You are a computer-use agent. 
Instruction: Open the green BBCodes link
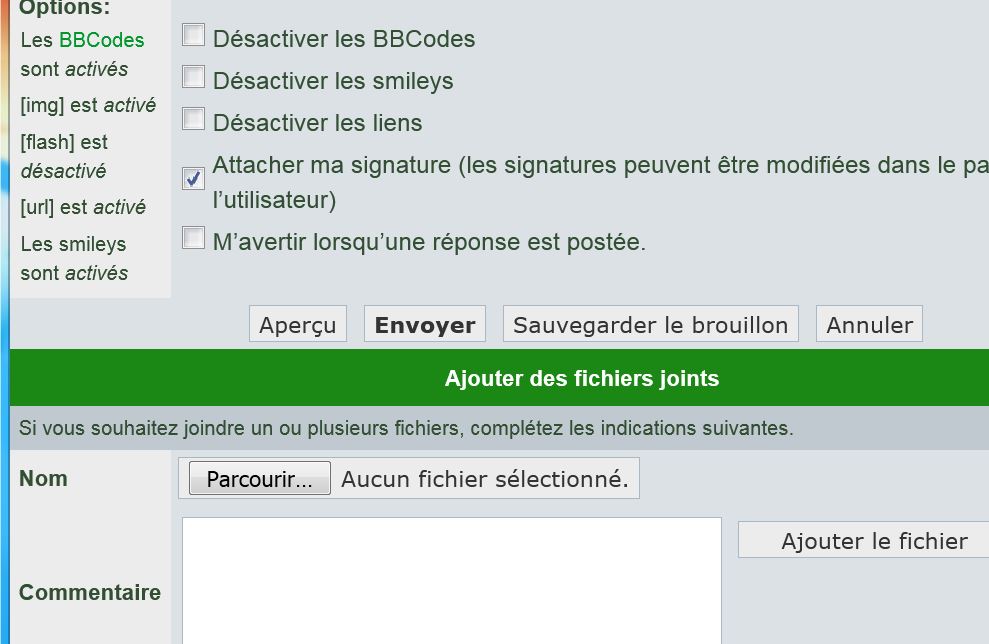tap(101, 40)
